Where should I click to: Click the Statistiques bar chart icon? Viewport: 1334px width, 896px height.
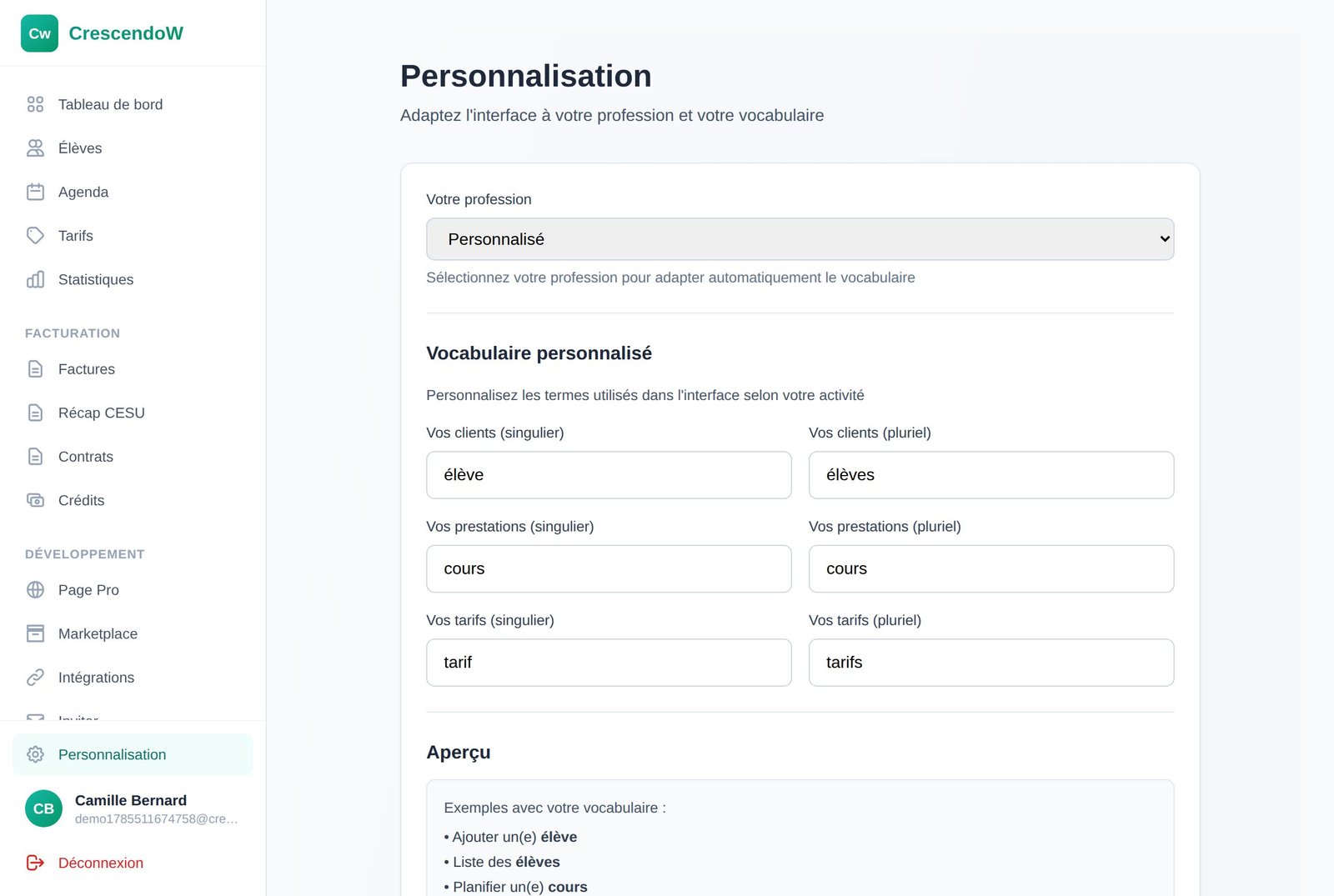tap(35, 279)
